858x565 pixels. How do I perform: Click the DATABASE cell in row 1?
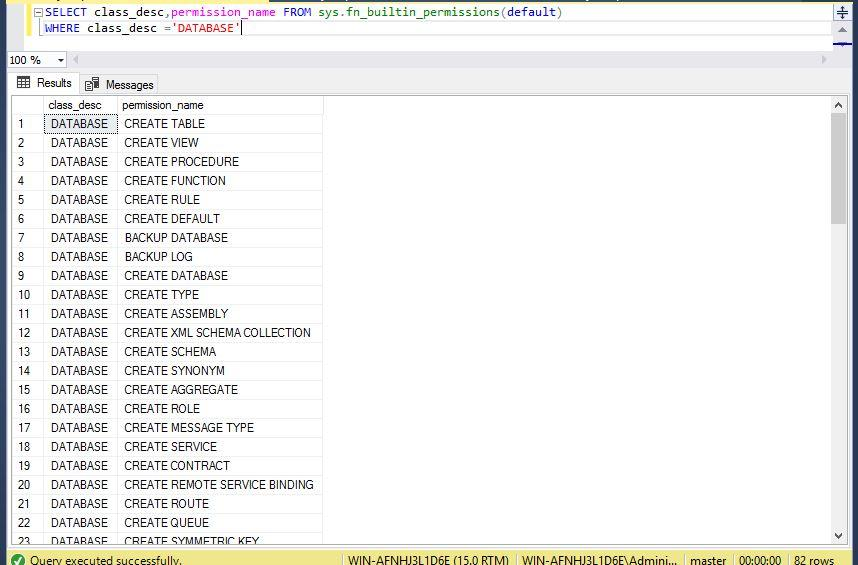(80, 124)
